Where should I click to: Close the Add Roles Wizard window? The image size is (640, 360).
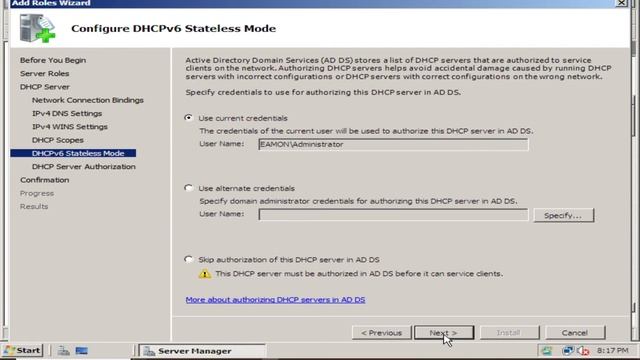coord(622,3)
